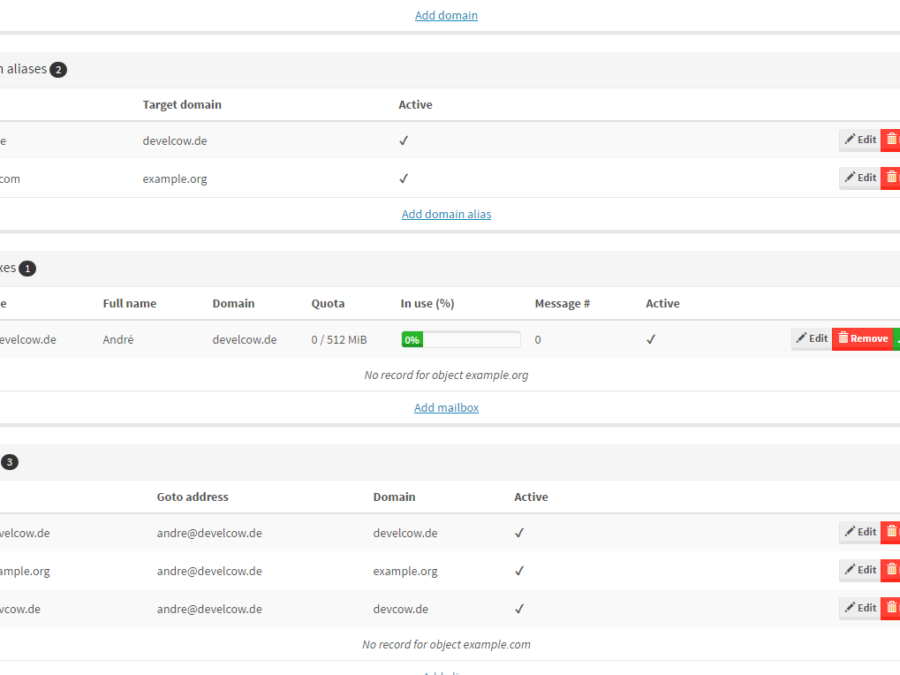Click the Active checkmark in André's mailbox row

651,340
